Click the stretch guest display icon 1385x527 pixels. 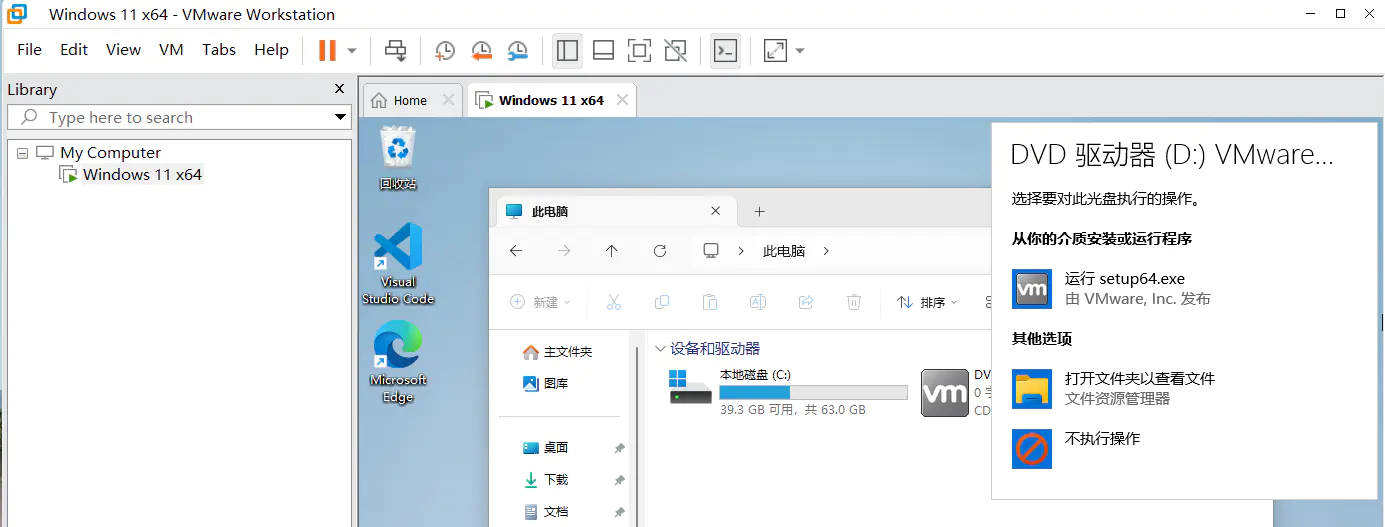point(775,50)
